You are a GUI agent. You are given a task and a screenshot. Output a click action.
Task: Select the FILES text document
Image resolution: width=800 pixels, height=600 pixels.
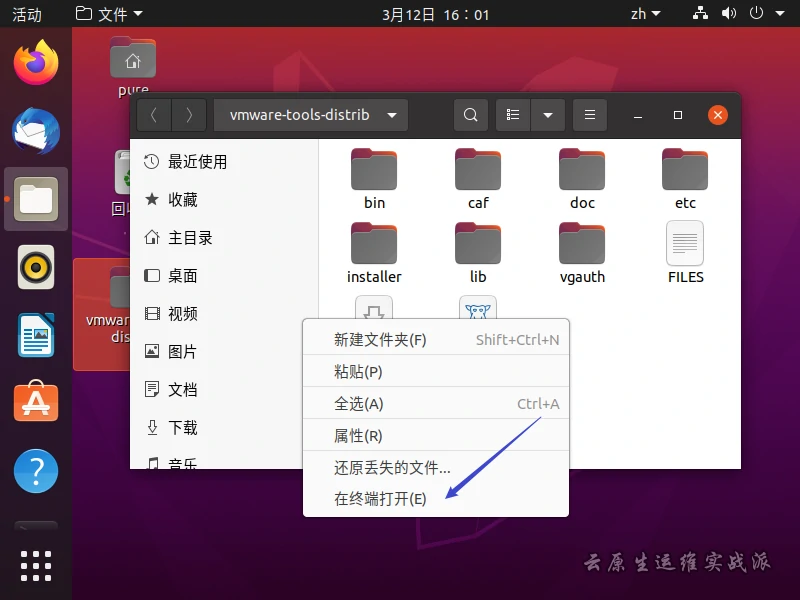685,253
